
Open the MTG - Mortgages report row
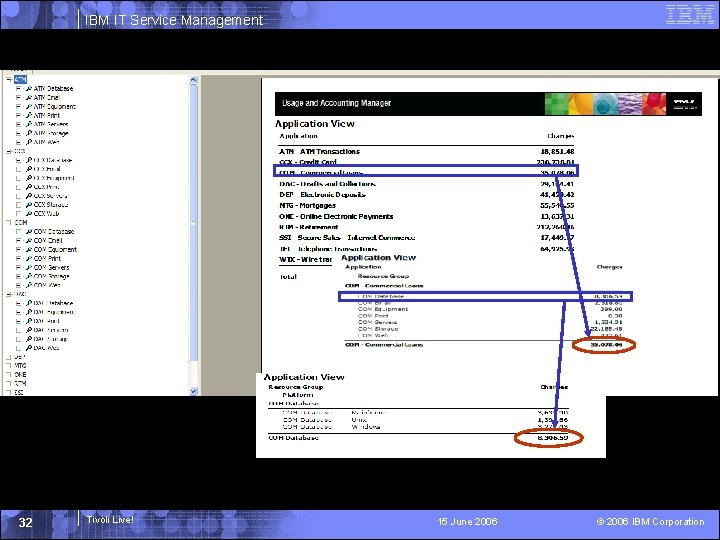pyautogui.click(x=427, y=206)
